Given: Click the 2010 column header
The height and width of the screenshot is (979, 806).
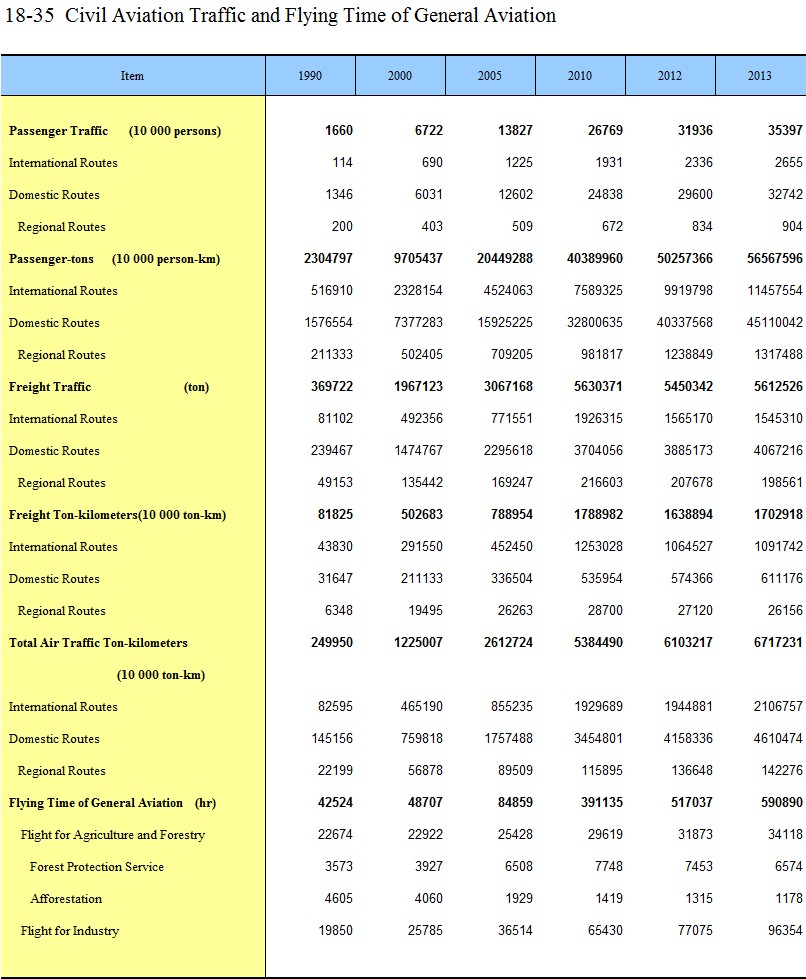Looking at the screenshot, I should coord(580,76).
